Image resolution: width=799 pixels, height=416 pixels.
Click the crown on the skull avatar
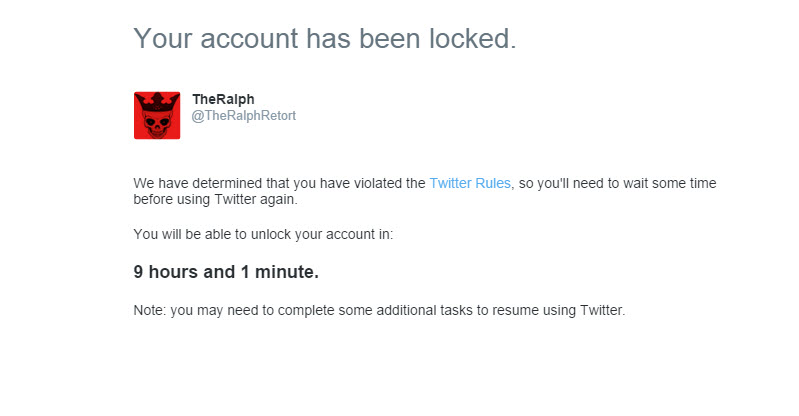(x=157, y=102)
